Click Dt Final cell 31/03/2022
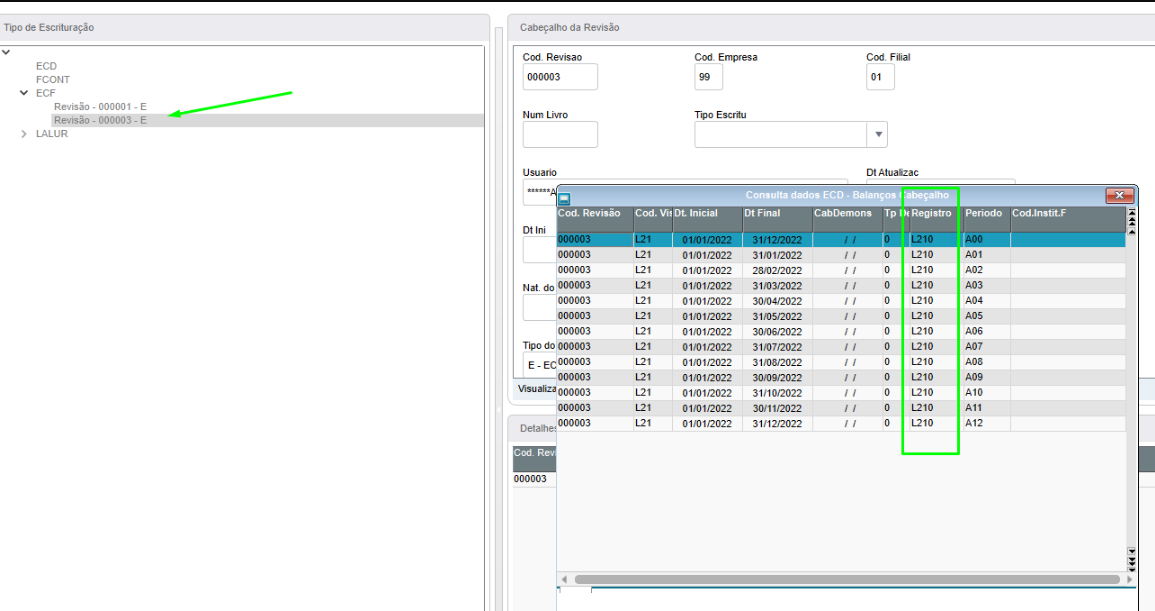The image size is (1155, 611). (x=777, y=286)
